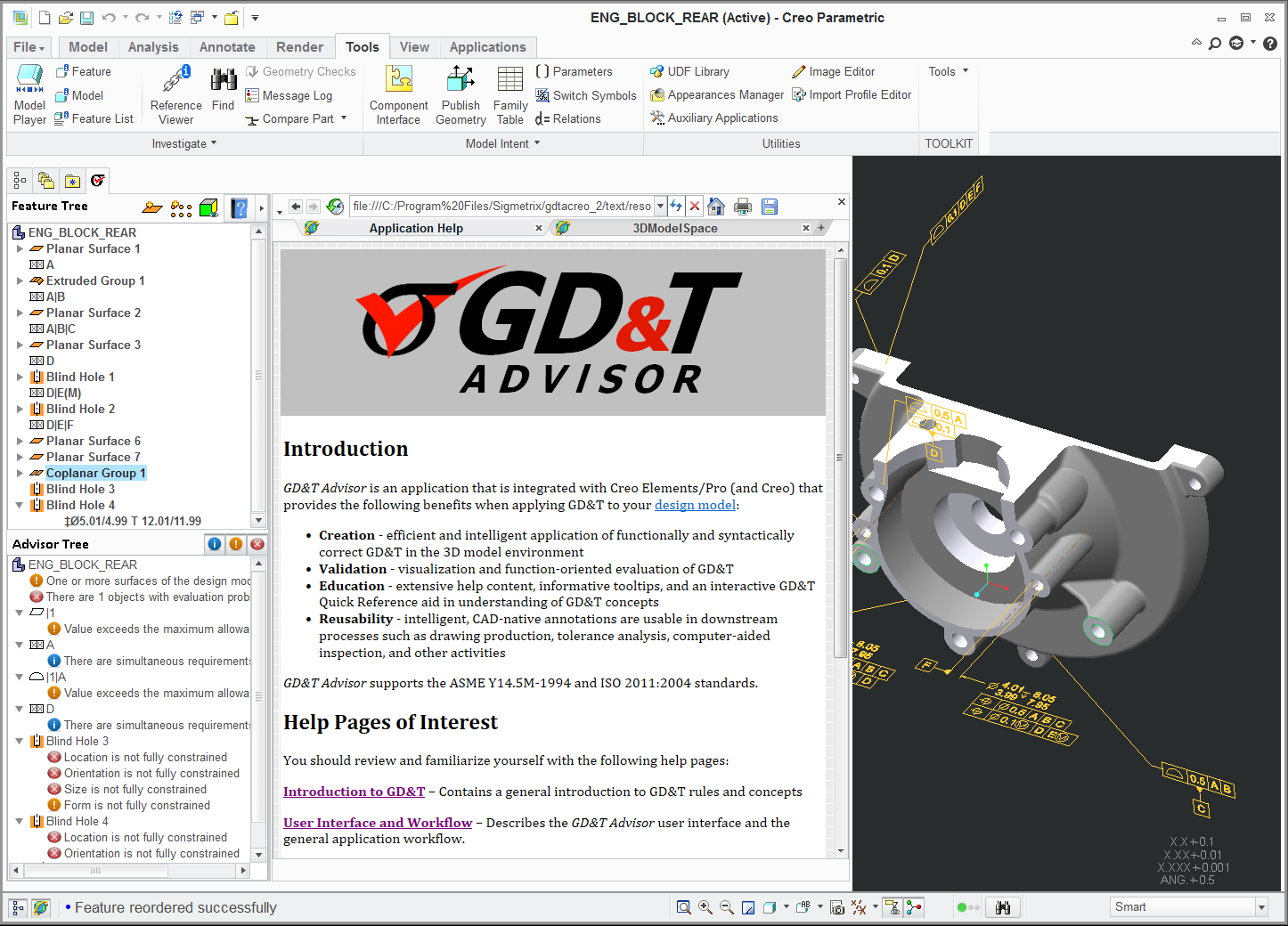Screen dimensions: 1288x926
Task: Collapse the Blind Hole 3 node in the Advisor Tree
Action: point(20,741)
